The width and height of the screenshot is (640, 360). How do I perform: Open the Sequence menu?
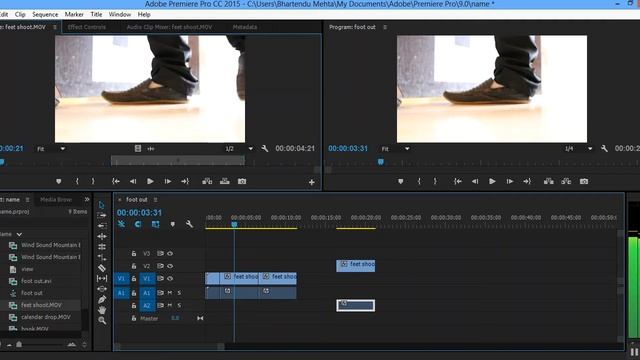(45, 14)
